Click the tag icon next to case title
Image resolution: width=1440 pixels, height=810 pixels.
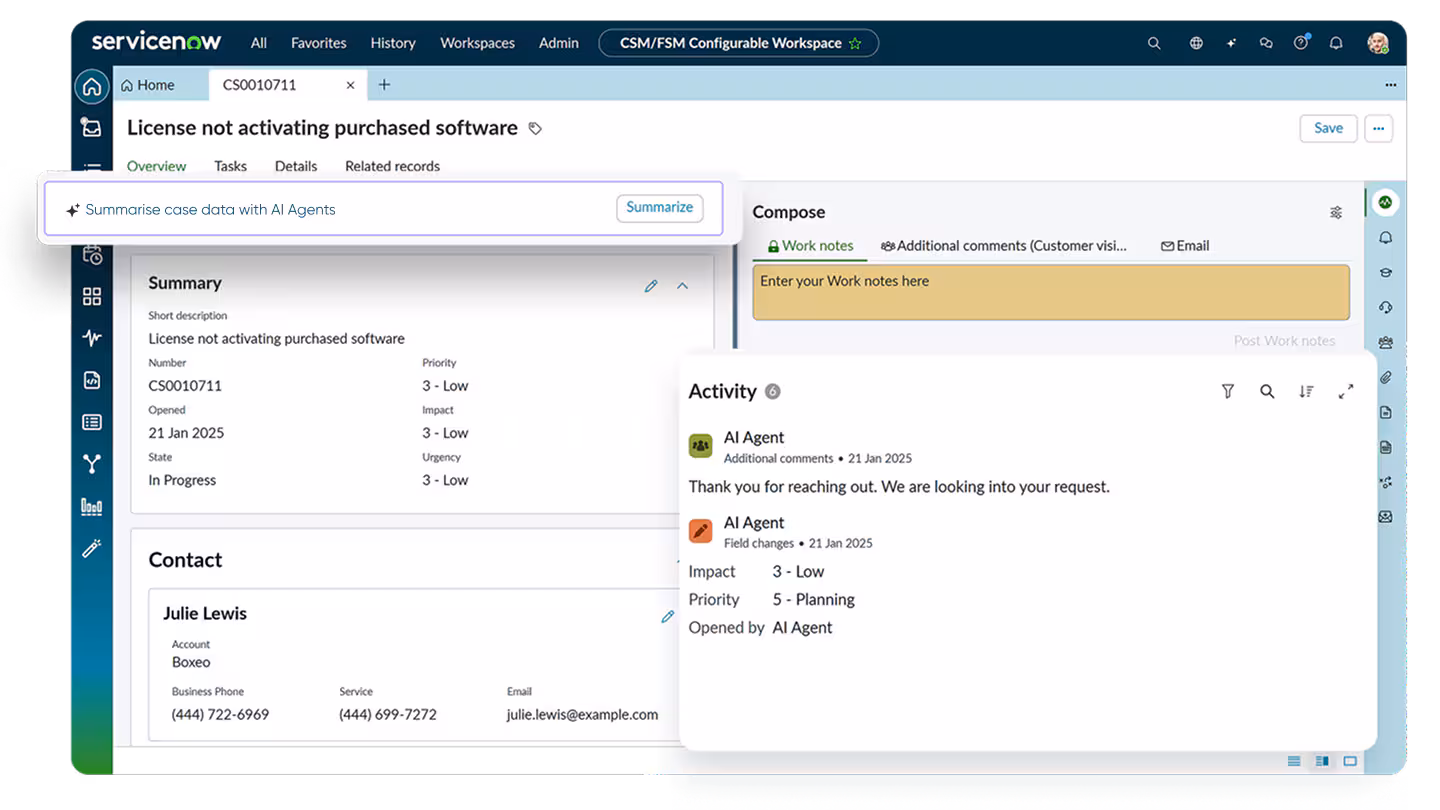click(x=535, y=128)
